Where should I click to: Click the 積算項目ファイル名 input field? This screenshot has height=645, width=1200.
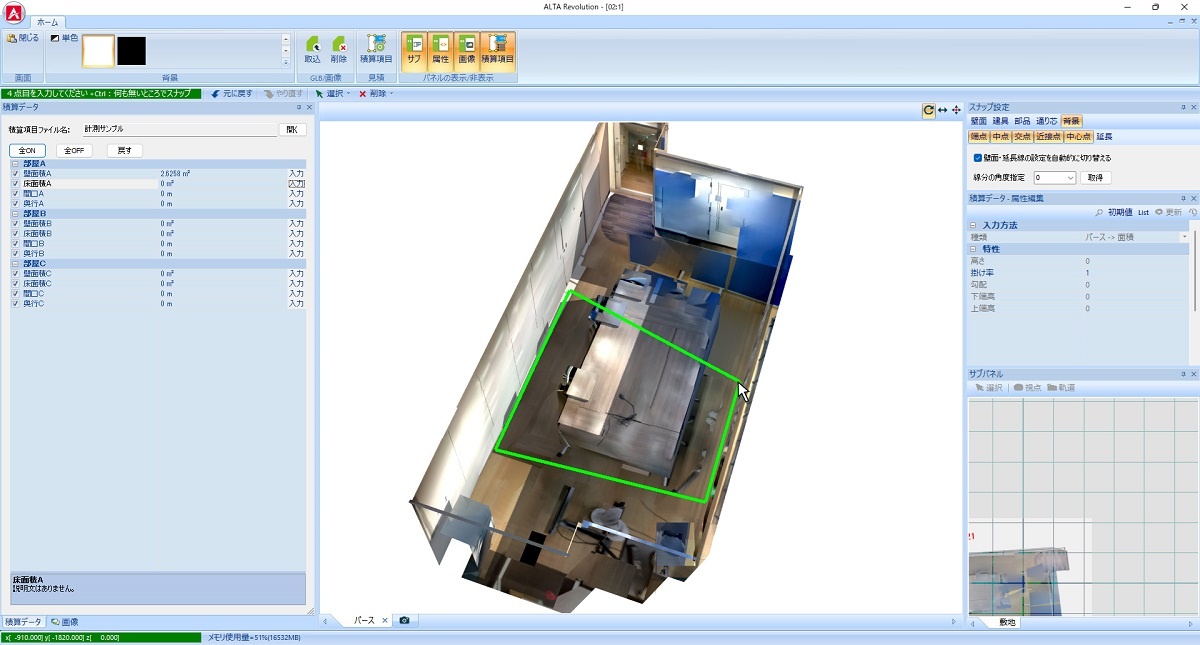pyautogui.click(x=193, y=130)
